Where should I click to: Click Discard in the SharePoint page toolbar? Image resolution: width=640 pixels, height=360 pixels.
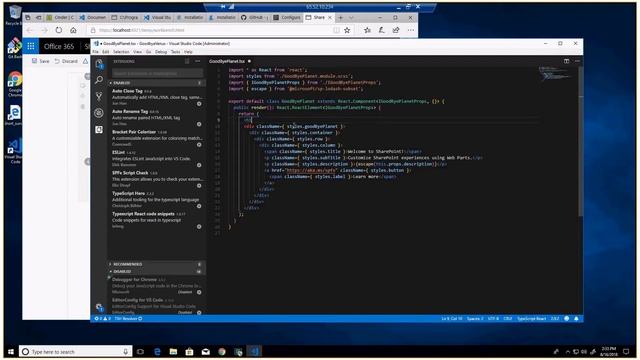66,61
